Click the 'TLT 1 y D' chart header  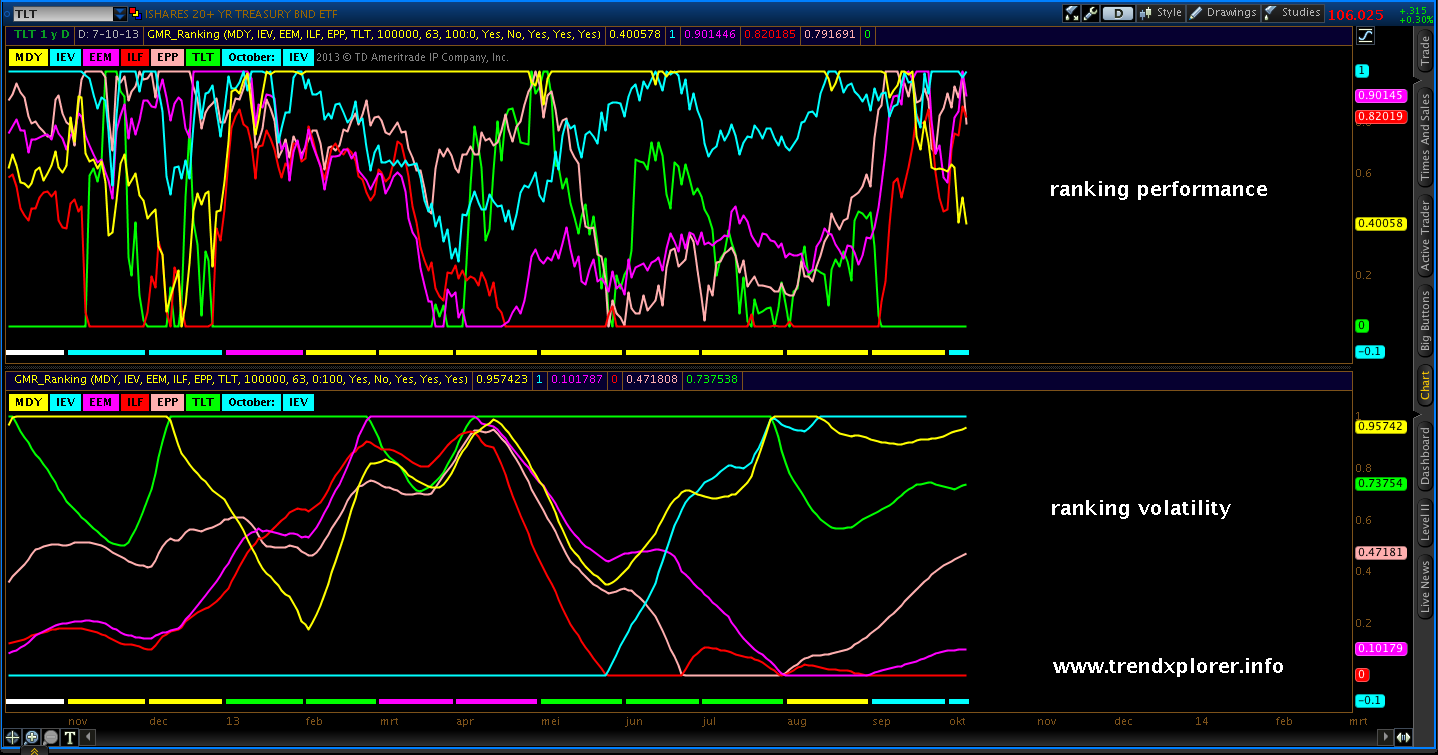[40, 34]
